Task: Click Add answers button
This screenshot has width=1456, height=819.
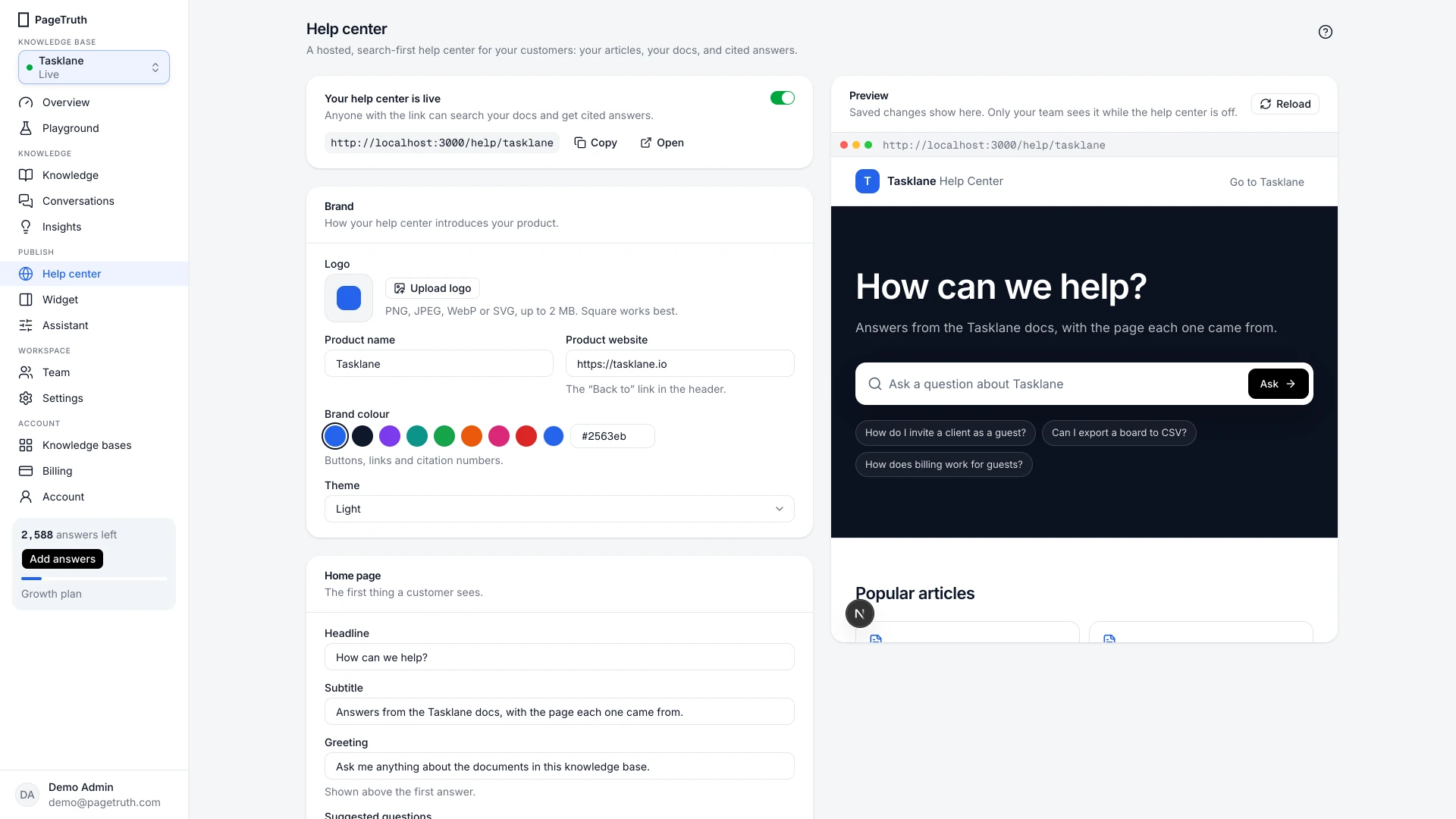Action: [x=62, y=559]
